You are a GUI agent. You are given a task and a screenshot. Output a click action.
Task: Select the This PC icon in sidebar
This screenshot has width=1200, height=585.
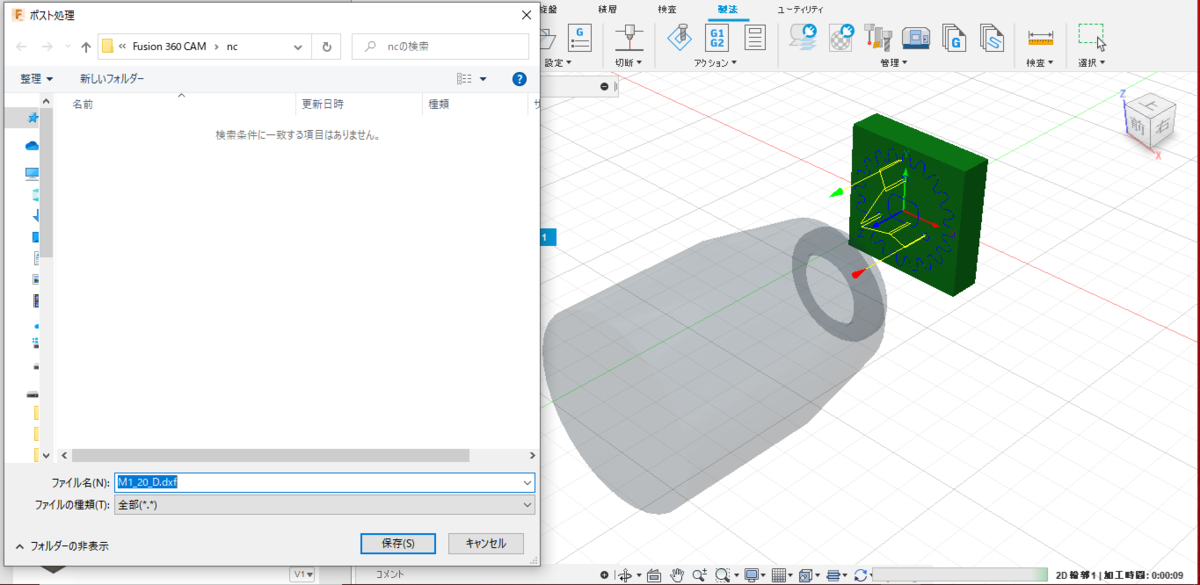tap(32, 173)
